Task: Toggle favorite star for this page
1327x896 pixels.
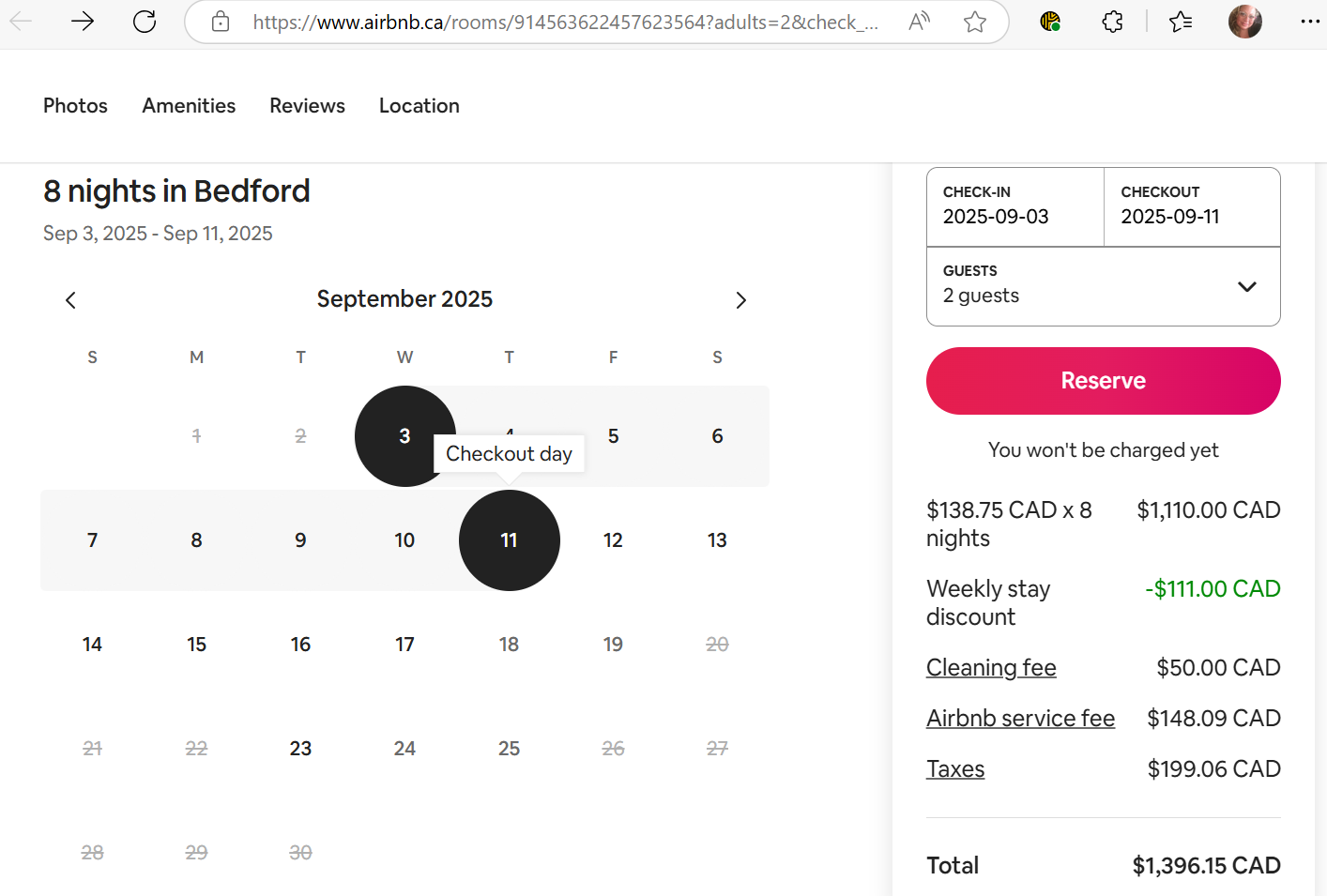Action: 975,22
